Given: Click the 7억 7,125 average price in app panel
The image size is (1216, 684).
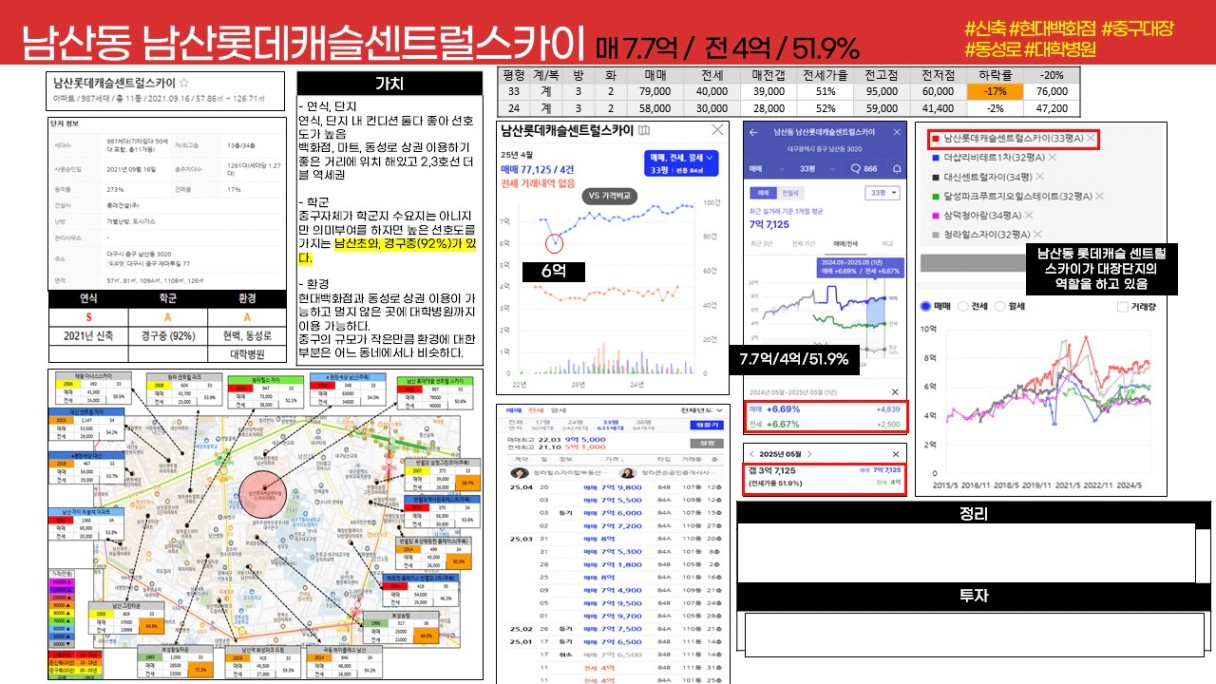Looking at the screenshot, I should pos(772,227).
